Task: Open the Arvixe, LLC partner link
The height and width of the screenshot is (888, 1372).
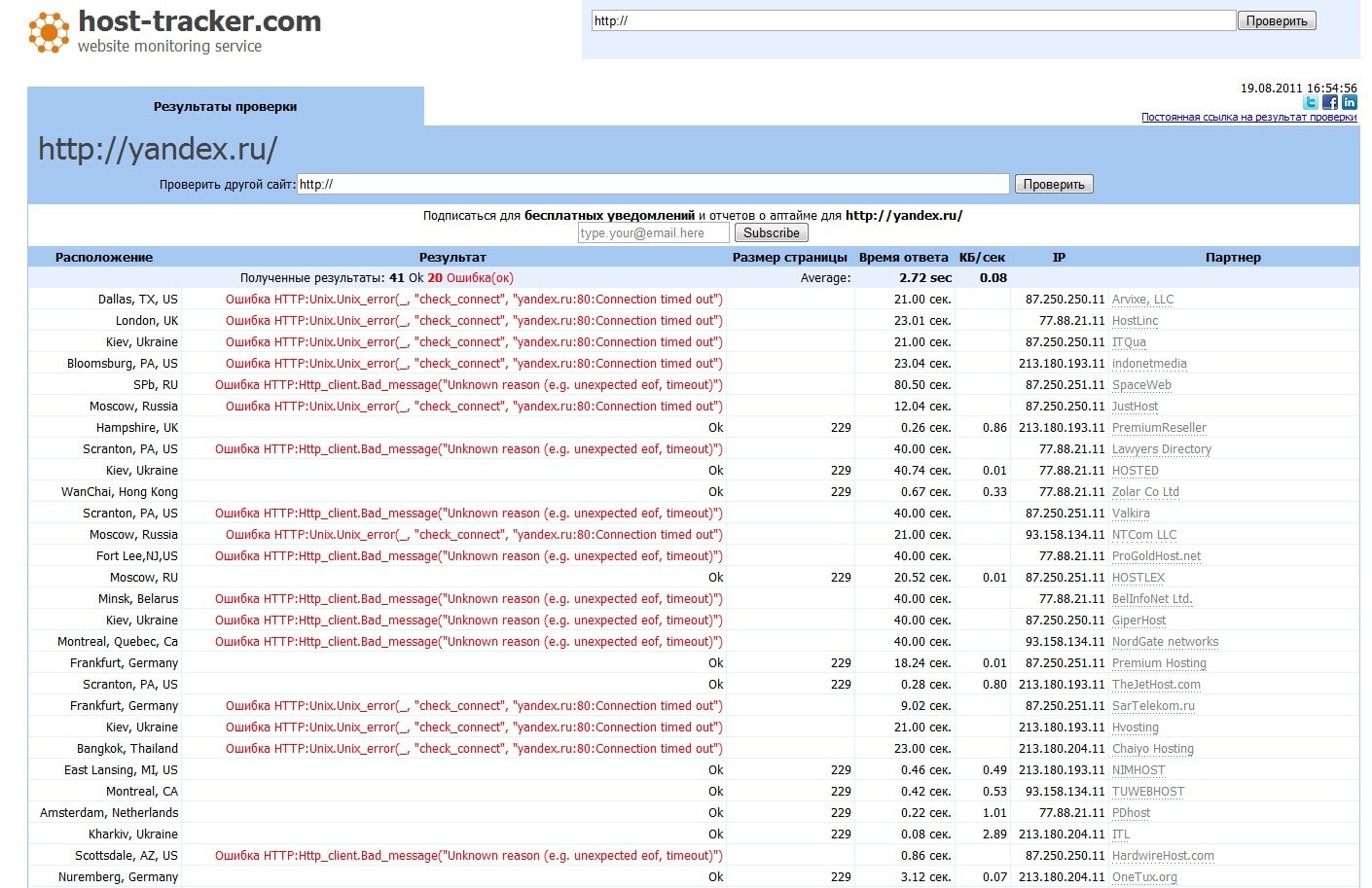Action: [x=1142, y=300]
